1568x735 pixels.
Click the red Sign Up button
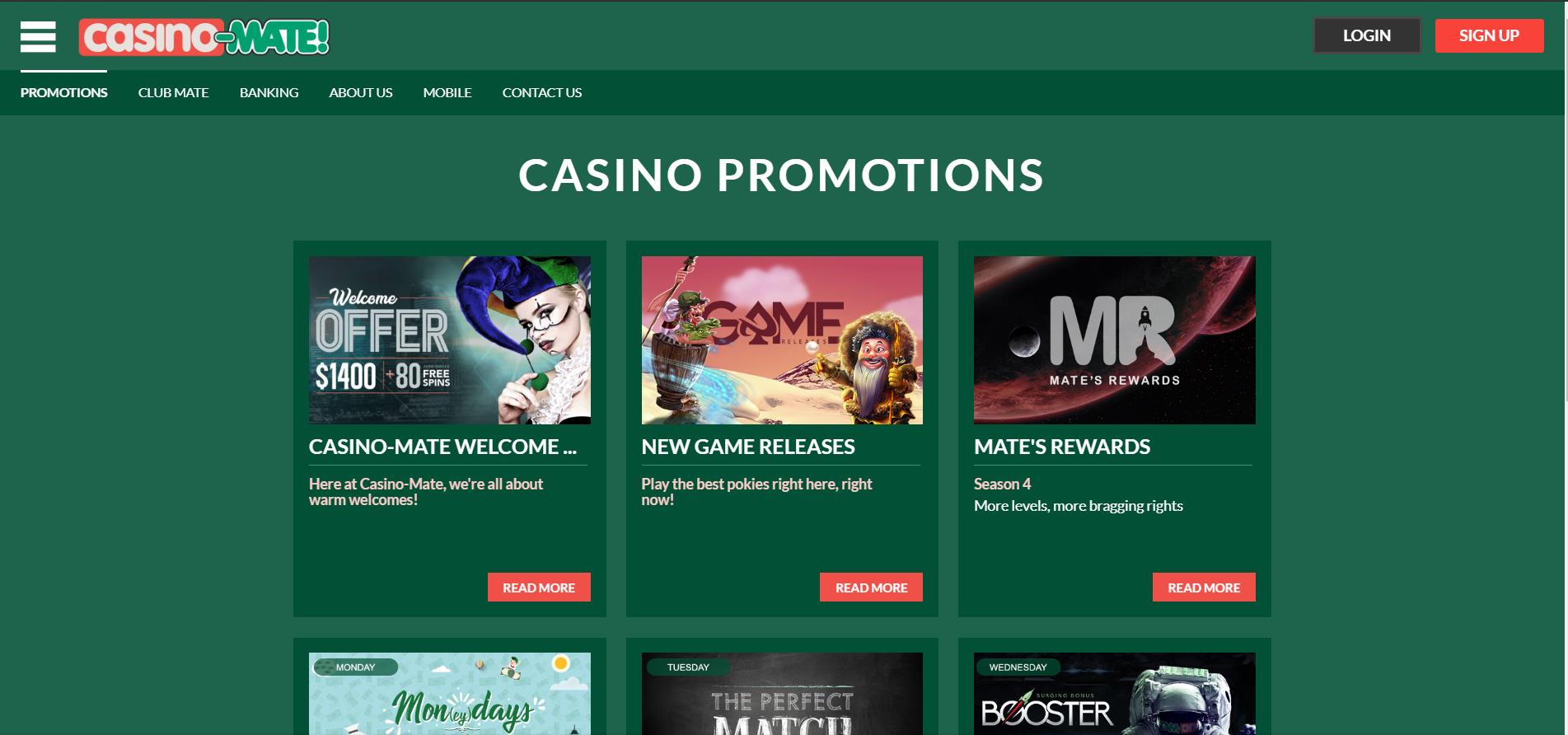(x=1489, y=35)
